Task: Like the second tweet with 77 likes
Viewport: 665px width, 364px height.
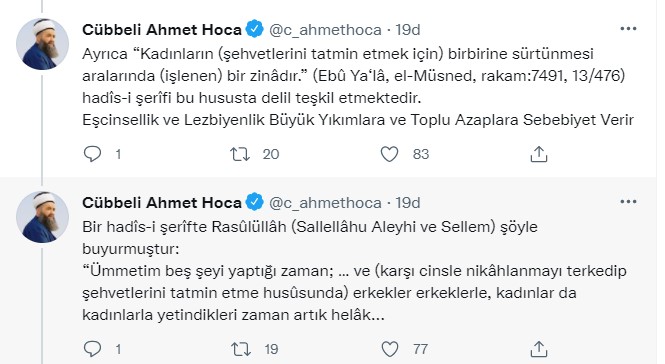Action: pos(390,349)
